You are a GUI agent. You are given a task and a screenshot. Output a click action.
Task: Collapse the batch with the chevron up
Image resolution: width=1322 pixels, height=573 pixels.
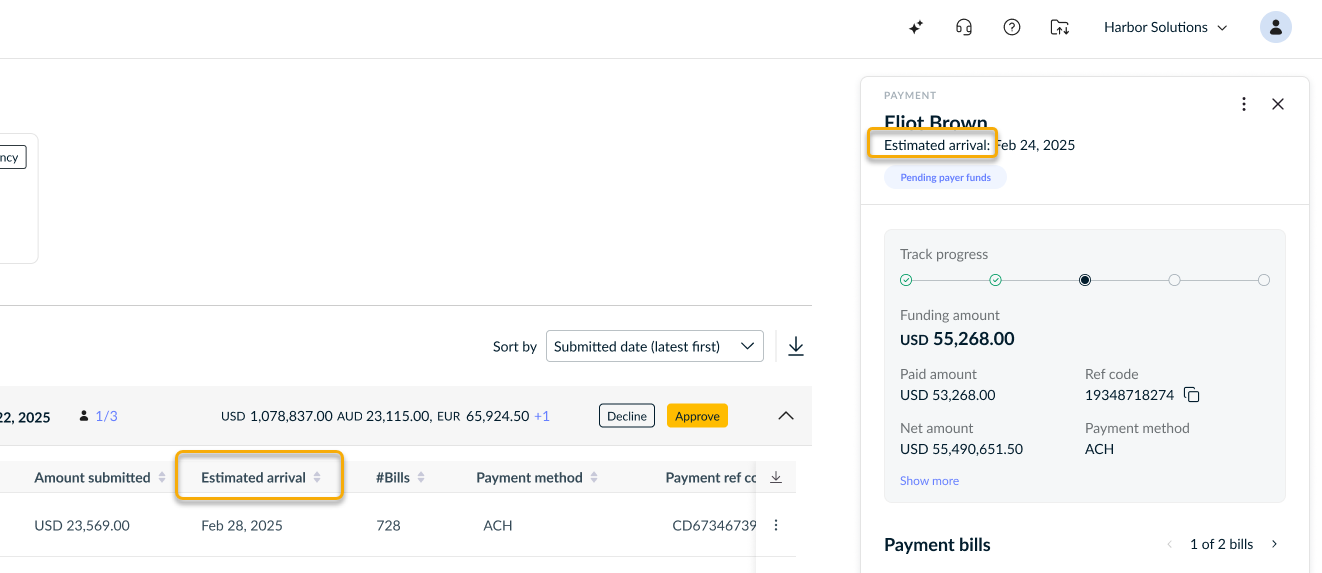coord(786,416)
